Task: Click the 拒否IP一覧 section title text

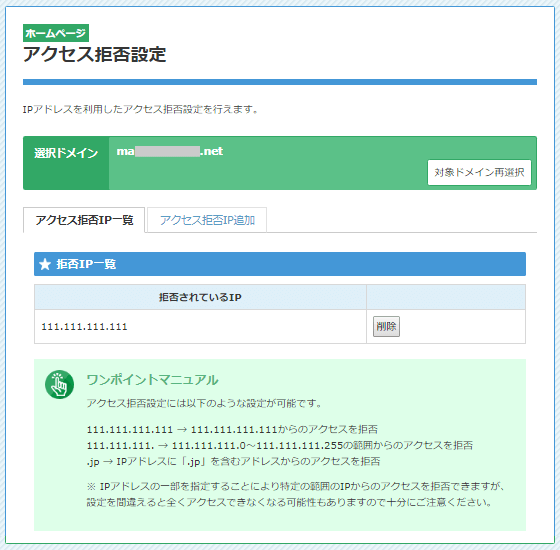Action: [x=86, y=264]
